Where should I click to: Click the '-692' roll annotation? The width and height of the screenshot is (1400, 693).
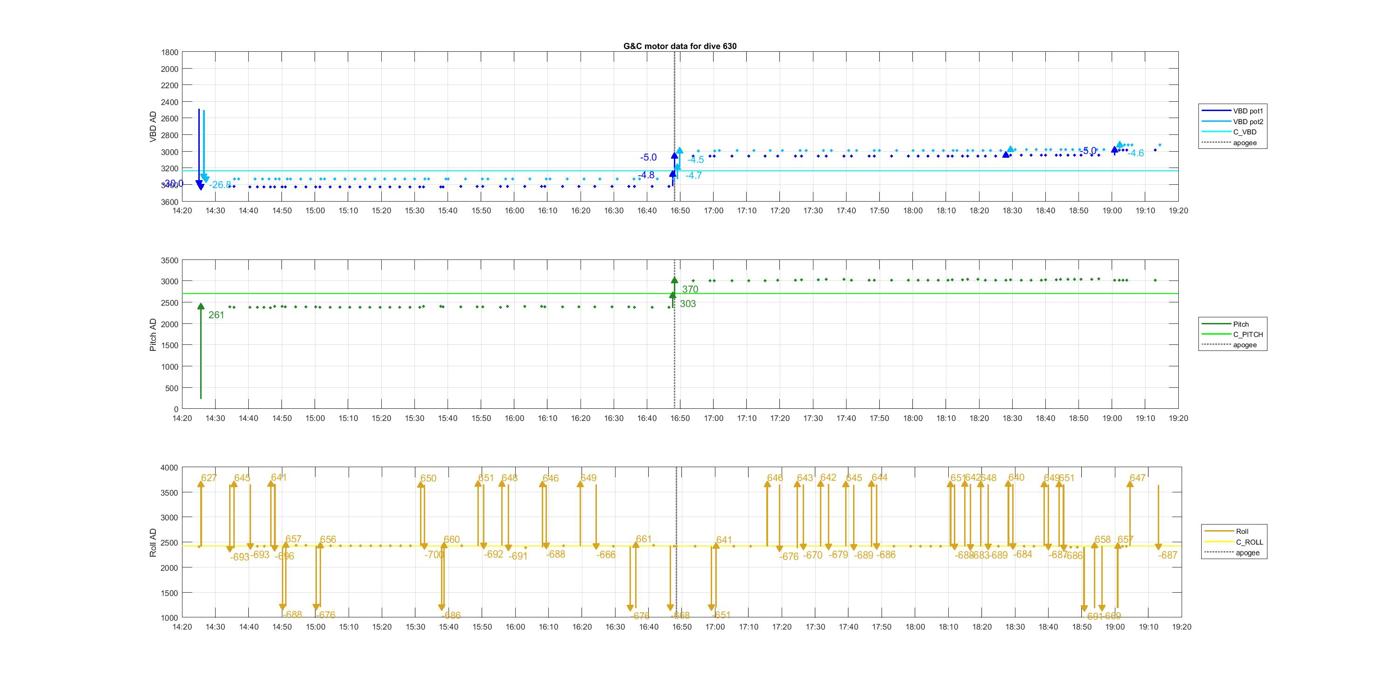(x=494, y=555)
